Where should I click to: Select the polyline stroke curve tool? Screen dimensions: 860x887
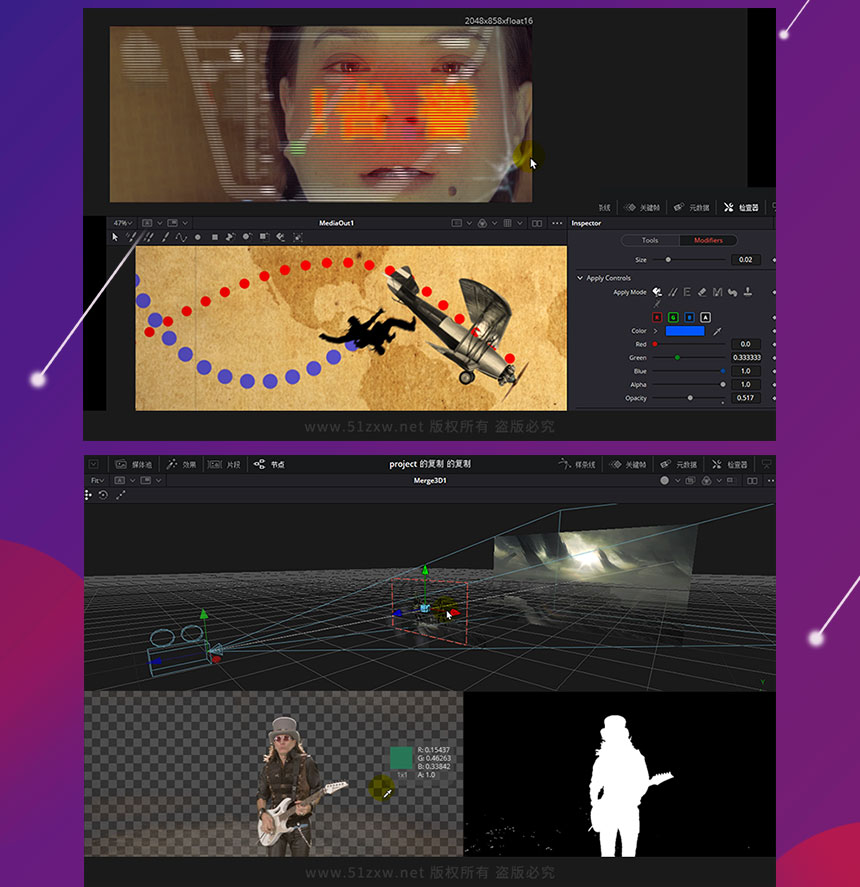pos(180,238)
